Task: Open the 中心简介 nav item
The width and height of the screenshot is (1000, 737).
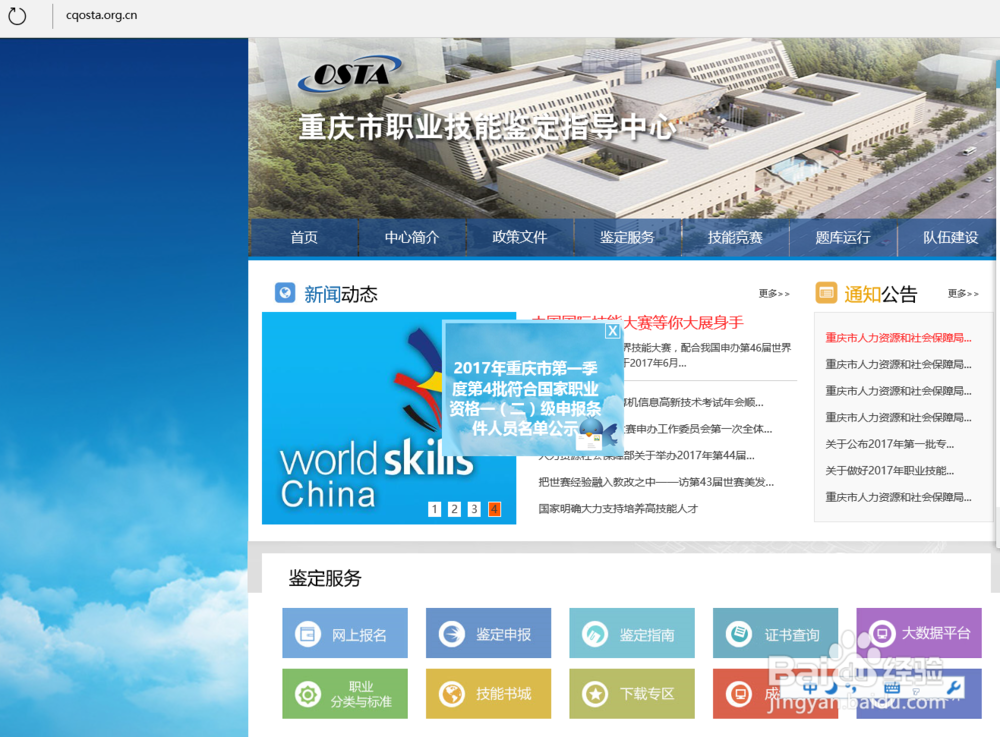Action: click(x=412, y=237)
